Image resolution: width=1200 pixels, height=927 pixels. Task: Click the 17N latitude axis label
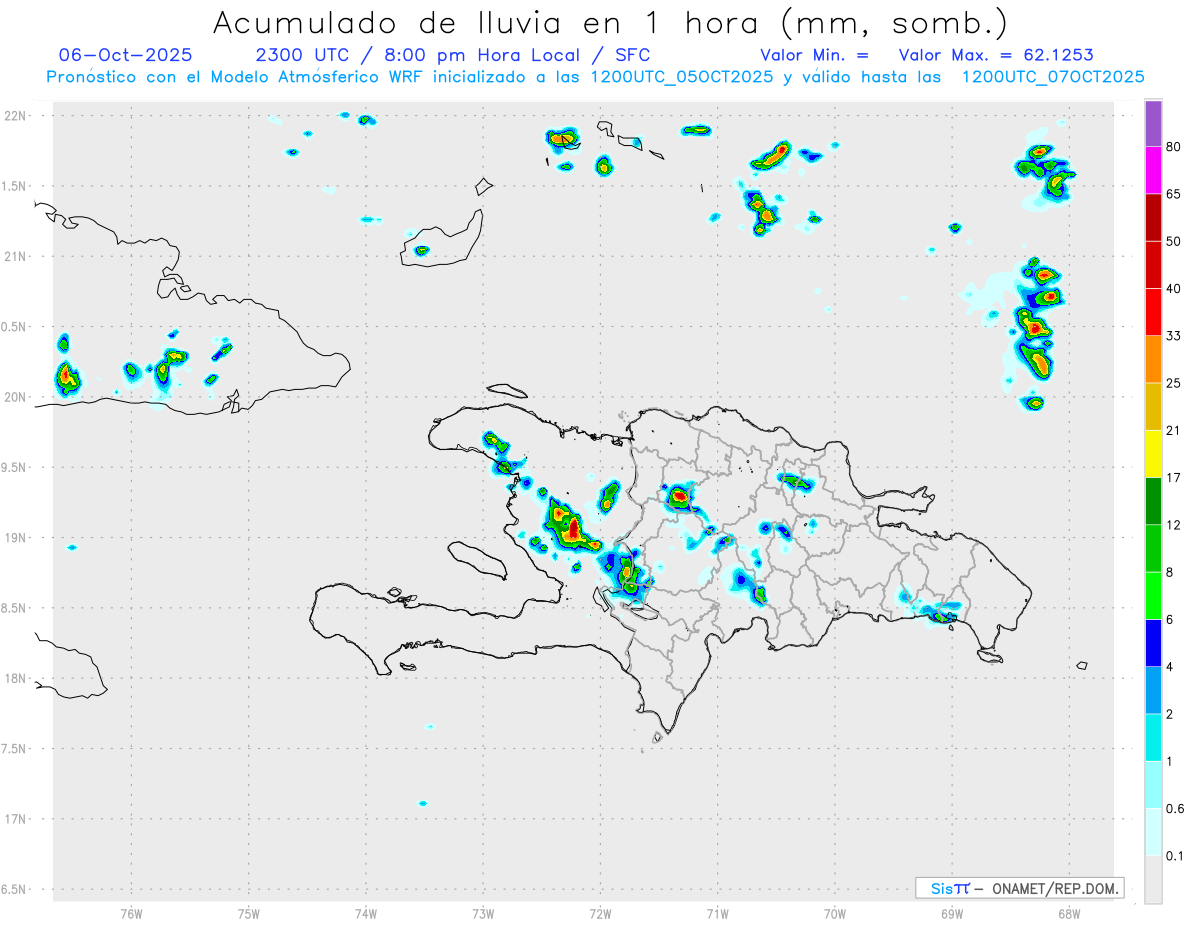(x=17, y=819)
